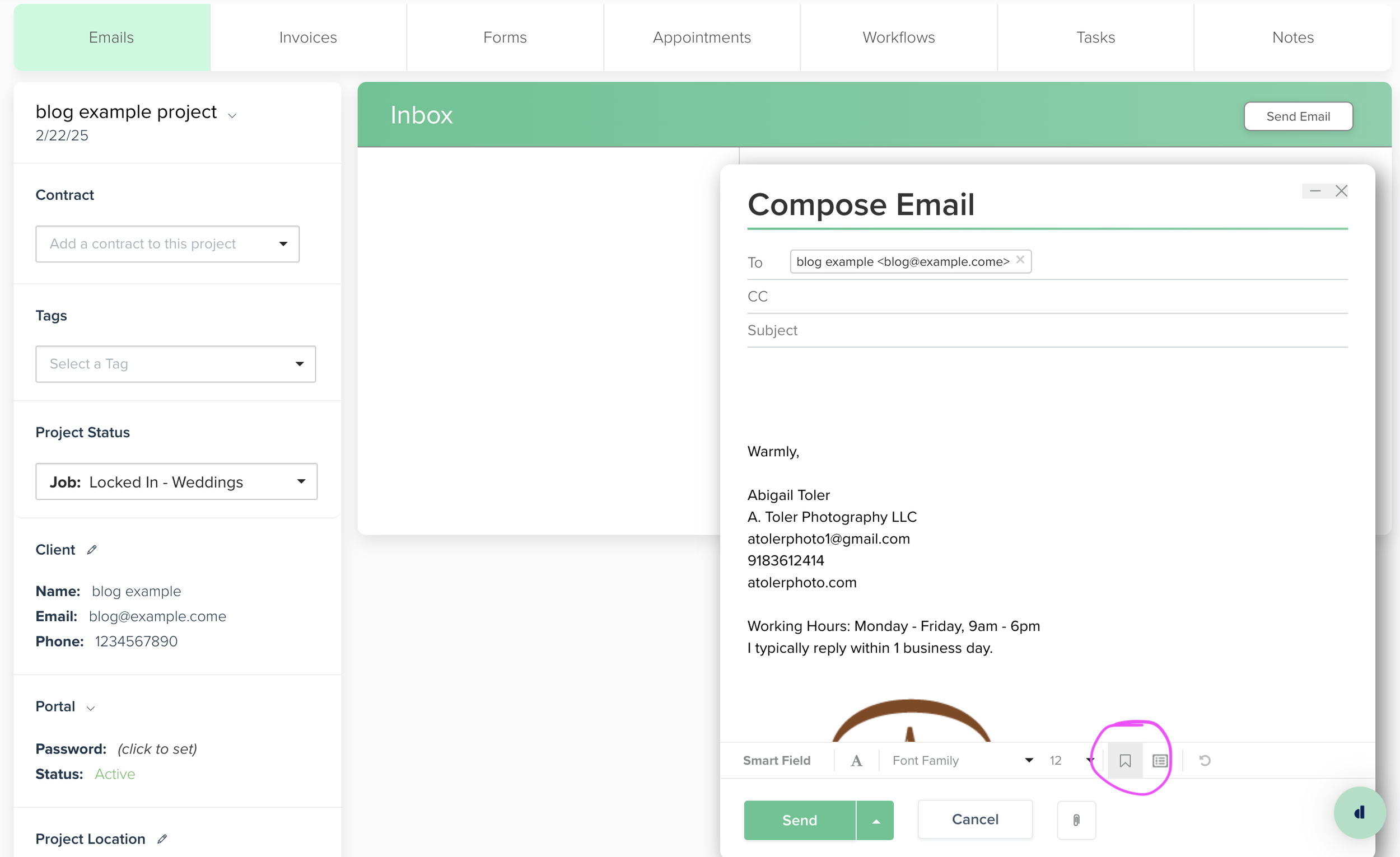Minimize the Compose Email window

[x=1315, y=191]
